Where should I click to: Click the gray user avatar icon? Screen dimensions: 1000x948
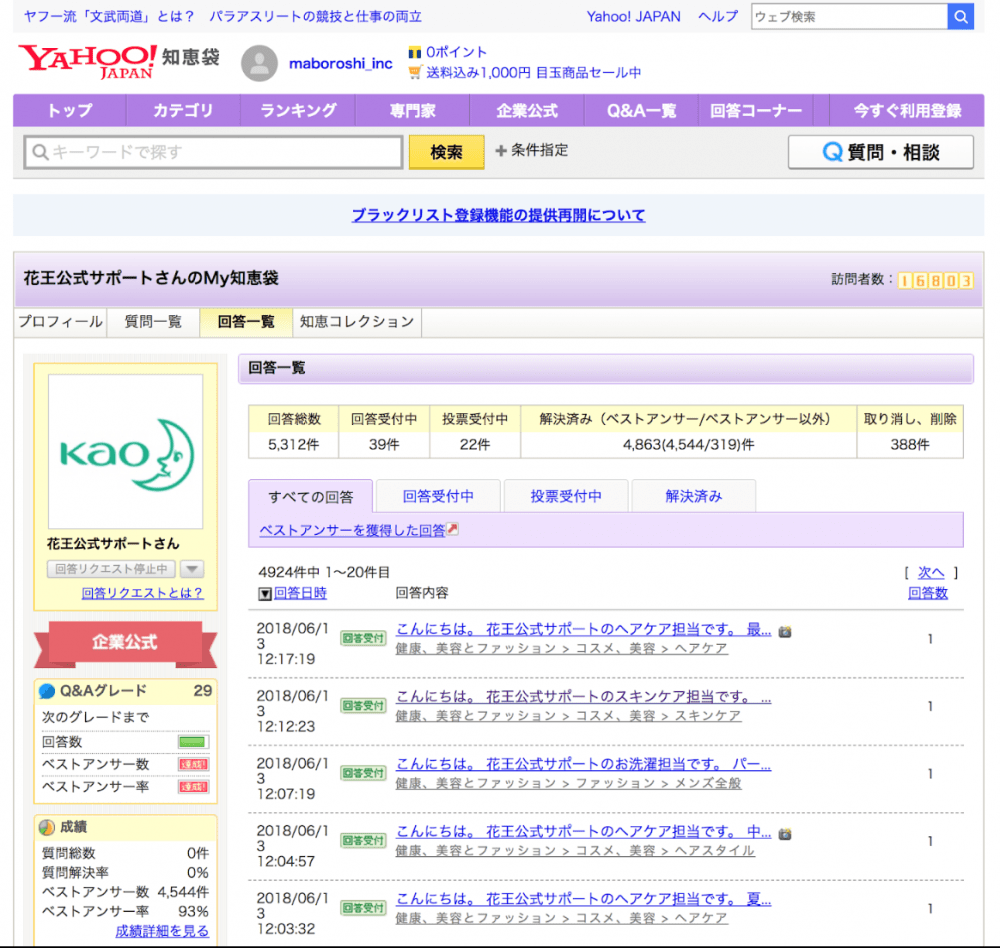click(259, 63)
